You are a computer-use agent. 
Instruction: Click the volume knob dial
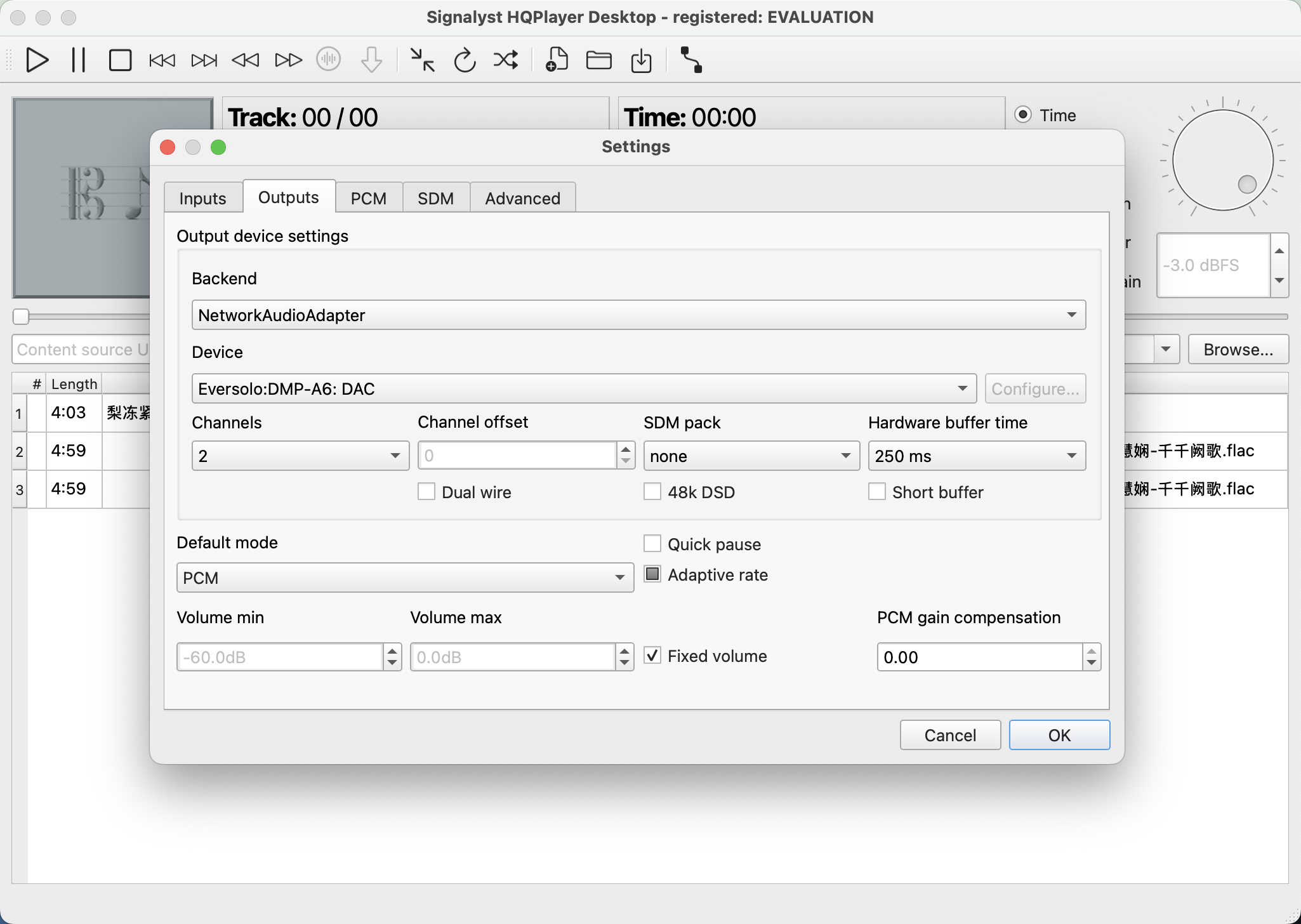tap(1222, 160)
